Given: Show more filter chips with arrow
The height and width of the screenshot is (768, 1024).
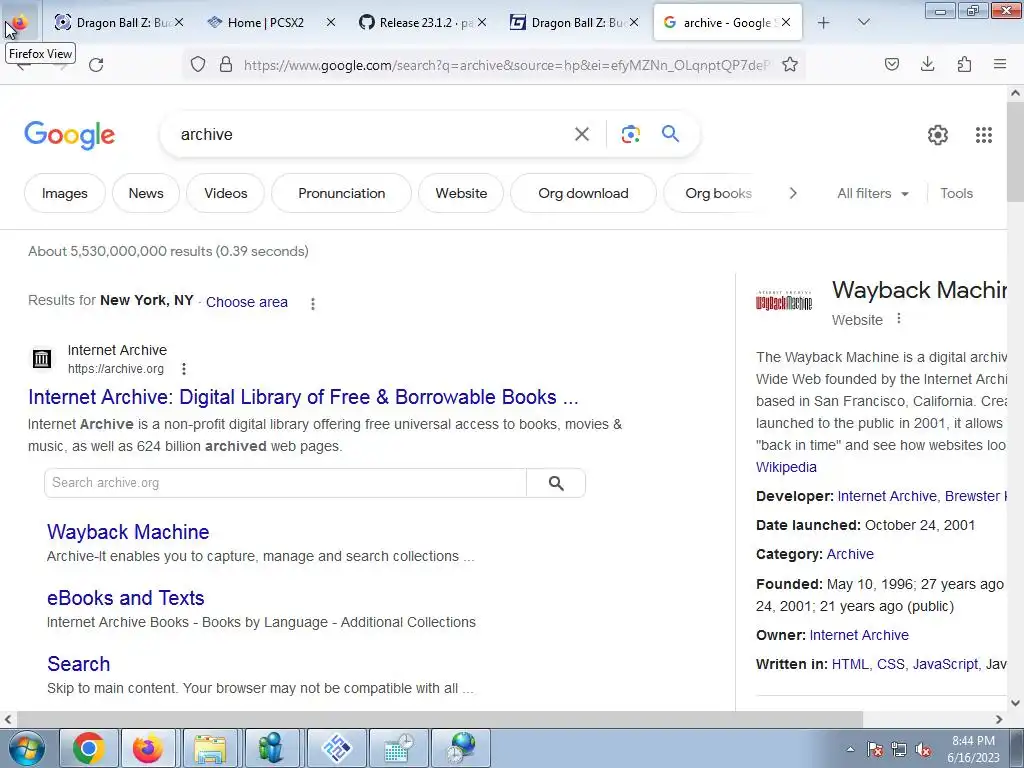Looking at the screenshot, I should (793, 193).
